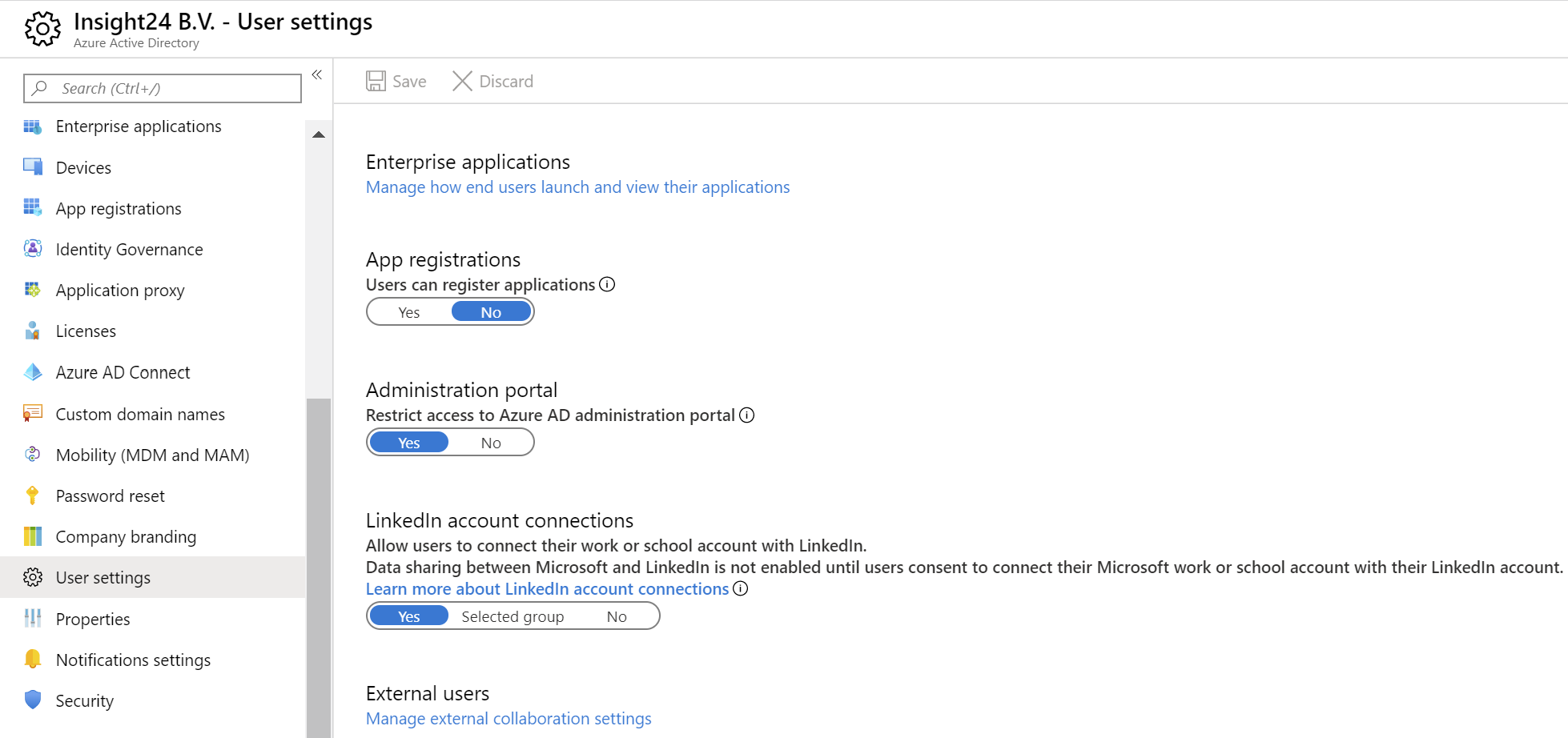Select the Security sidebar icon
This screenshot has height=738, width=1568.
click(x=33, y=700)
